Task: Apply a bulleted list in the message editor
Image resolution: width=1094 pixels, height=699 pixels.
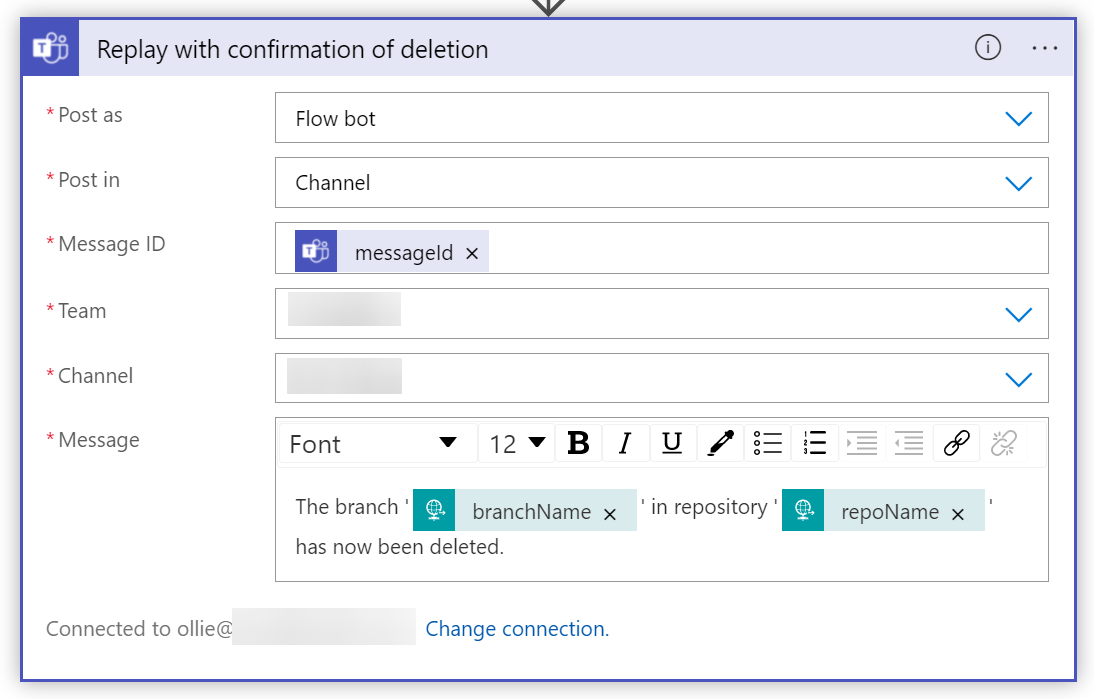Action: click(x=768, y=442)
